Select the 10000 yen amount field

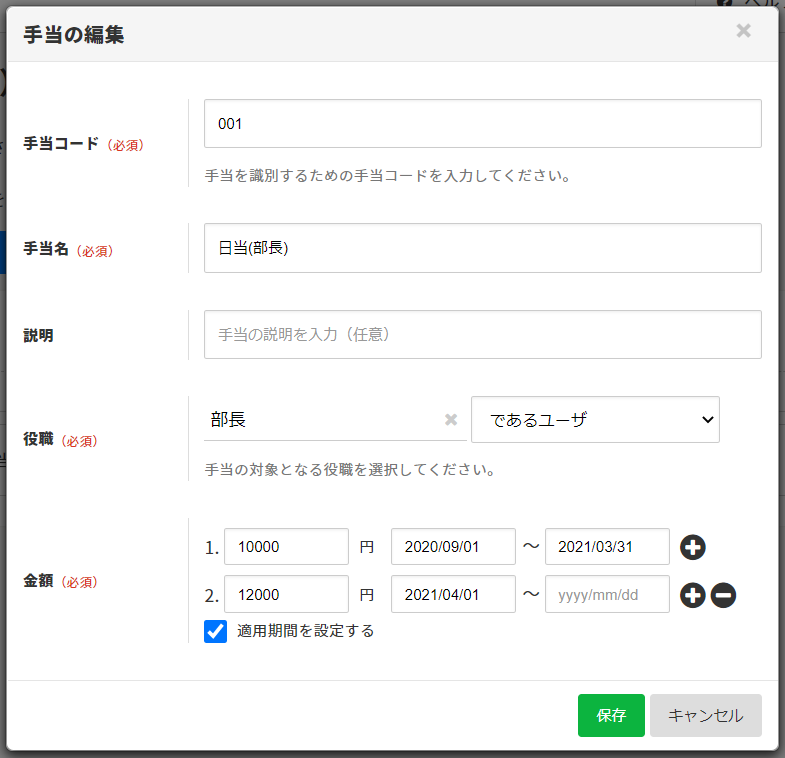[286, 547]
